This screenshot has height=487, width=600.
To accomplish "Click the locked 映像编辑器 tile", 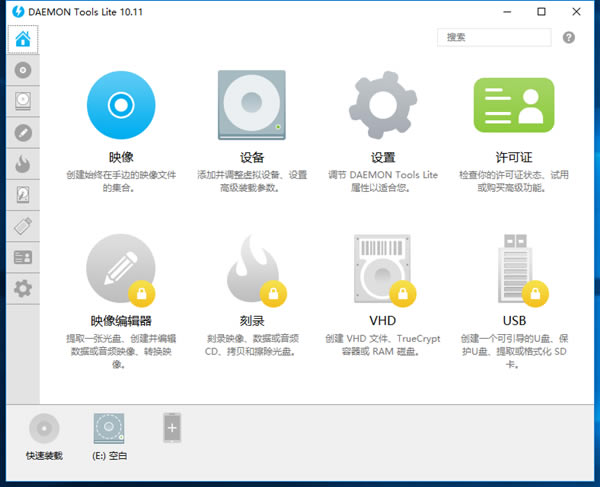I will tap(121, 267).
